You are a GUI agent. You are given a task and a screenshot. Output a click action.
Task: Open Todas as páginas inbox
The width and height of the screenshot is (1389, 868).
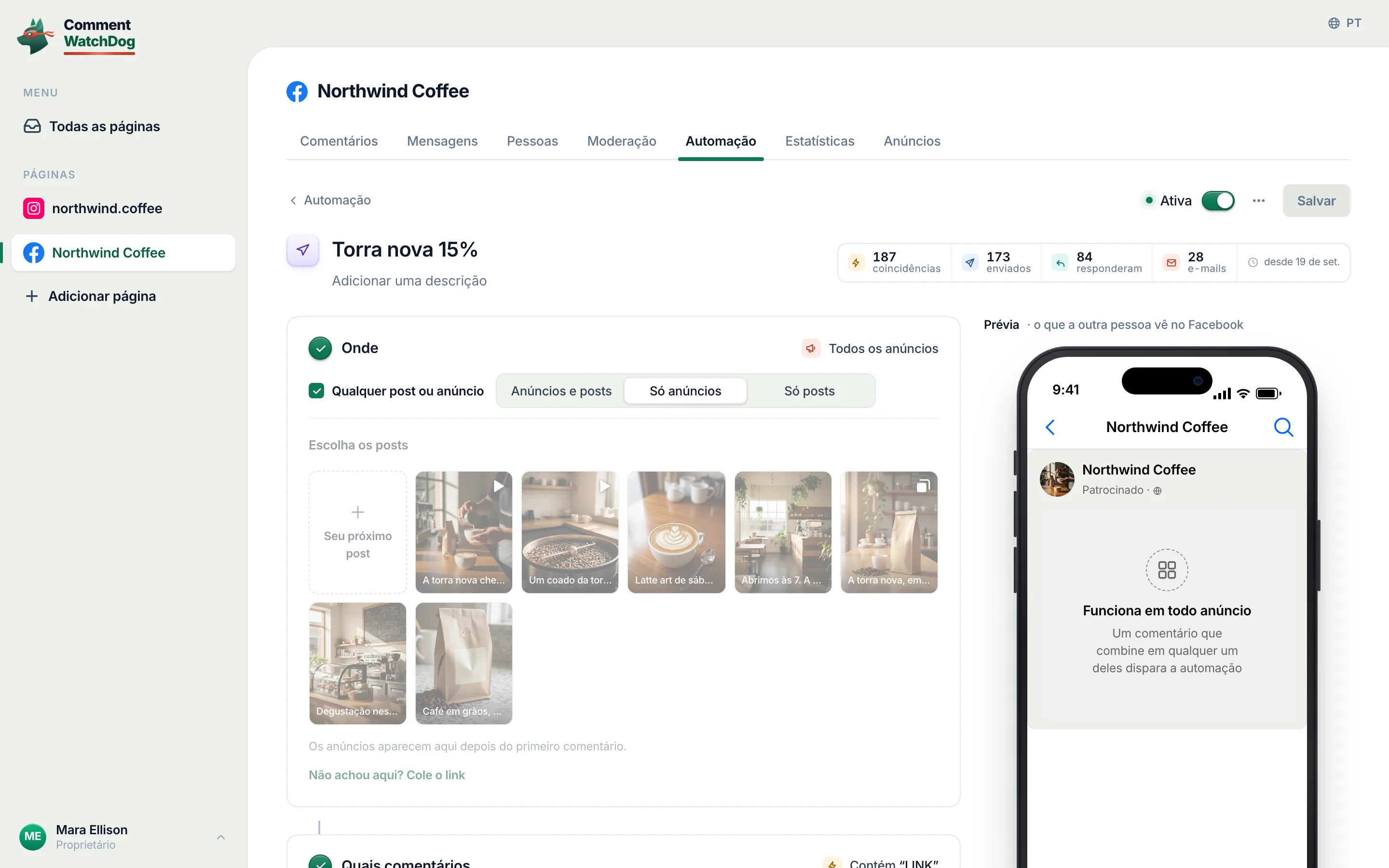[x=92, y=126]
